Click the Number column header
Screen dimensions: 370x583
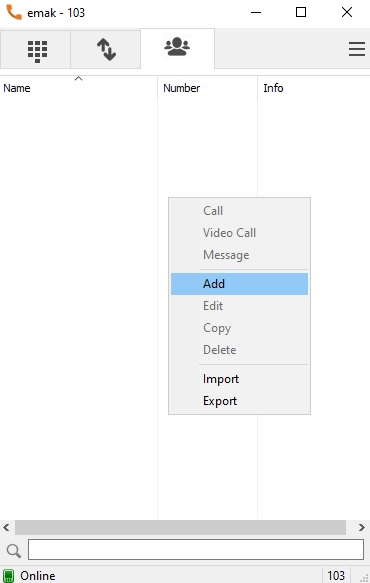coord(181,88)
